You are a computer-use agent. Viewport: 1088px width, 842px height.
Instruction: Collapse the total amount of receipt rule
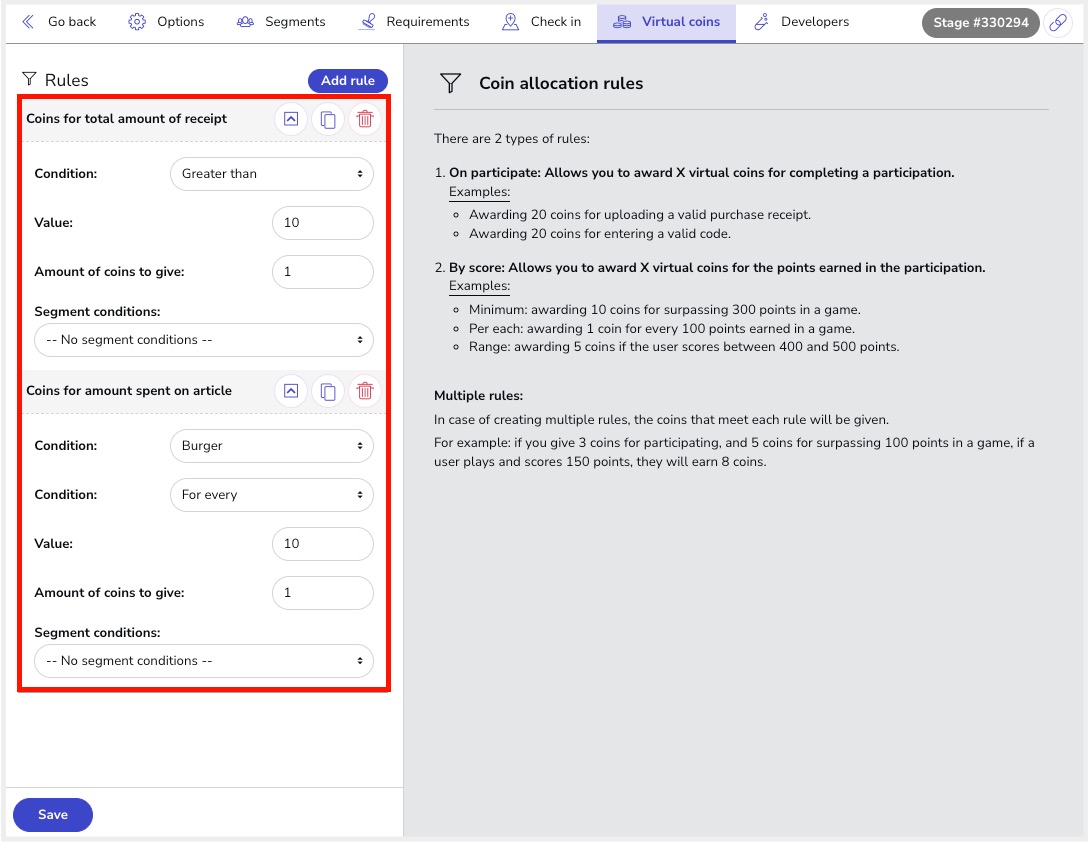291,119
